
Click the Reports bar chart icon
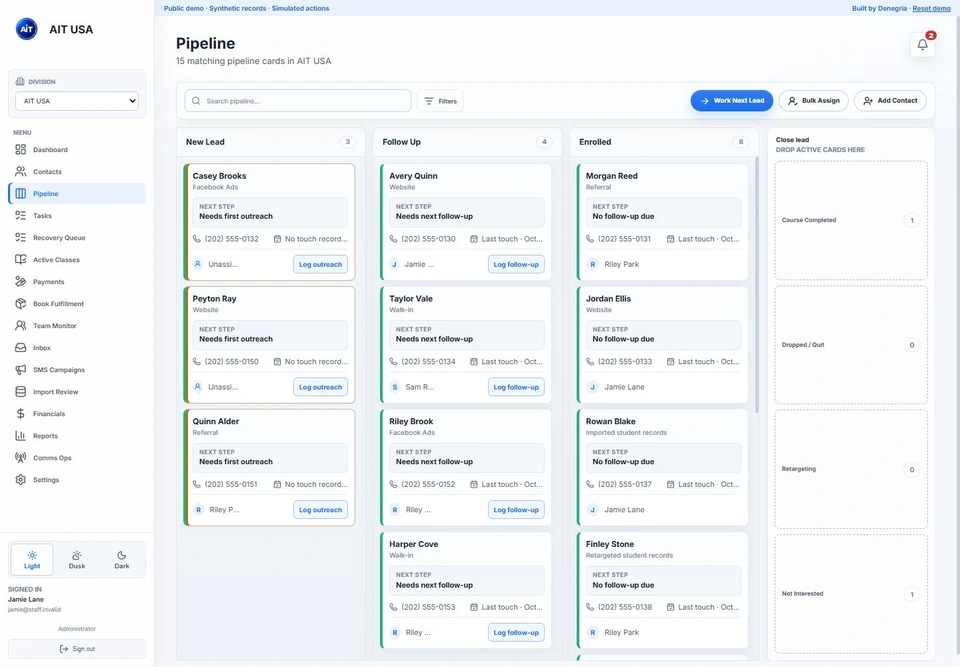pyautogui.click(x=21, y=436)
